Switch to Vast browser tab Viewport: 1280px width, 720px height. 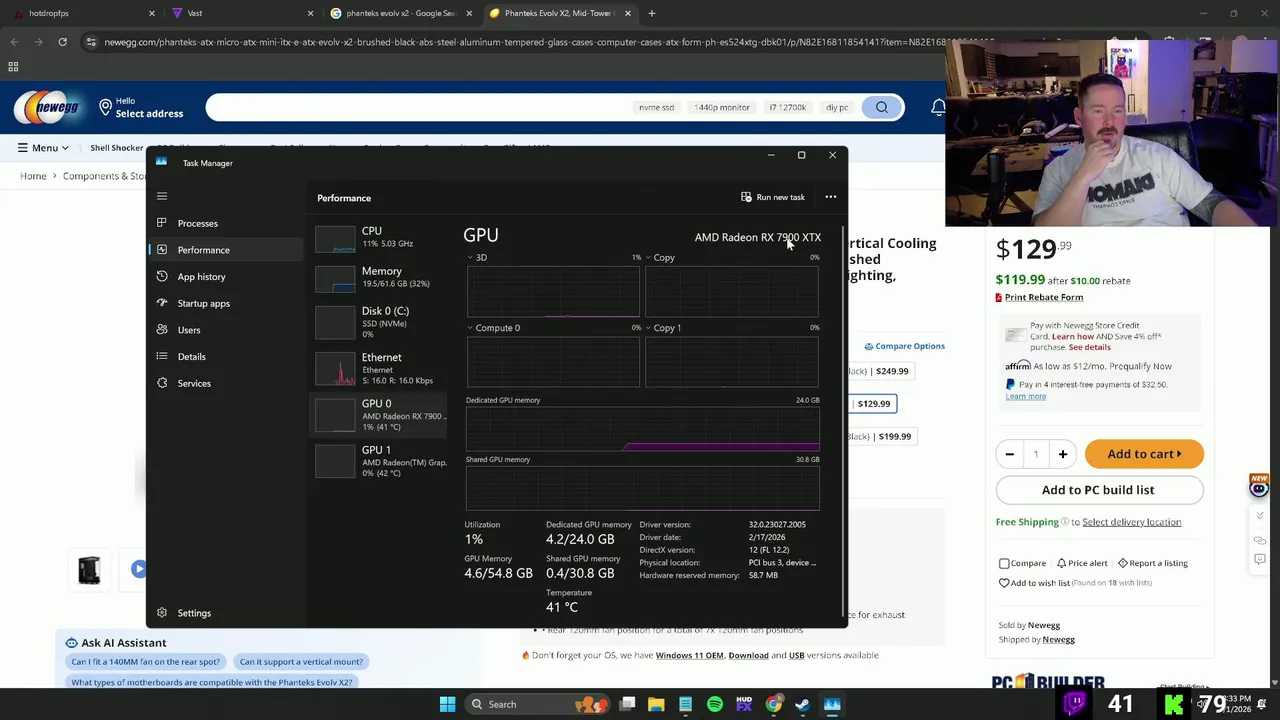(240, 13)
